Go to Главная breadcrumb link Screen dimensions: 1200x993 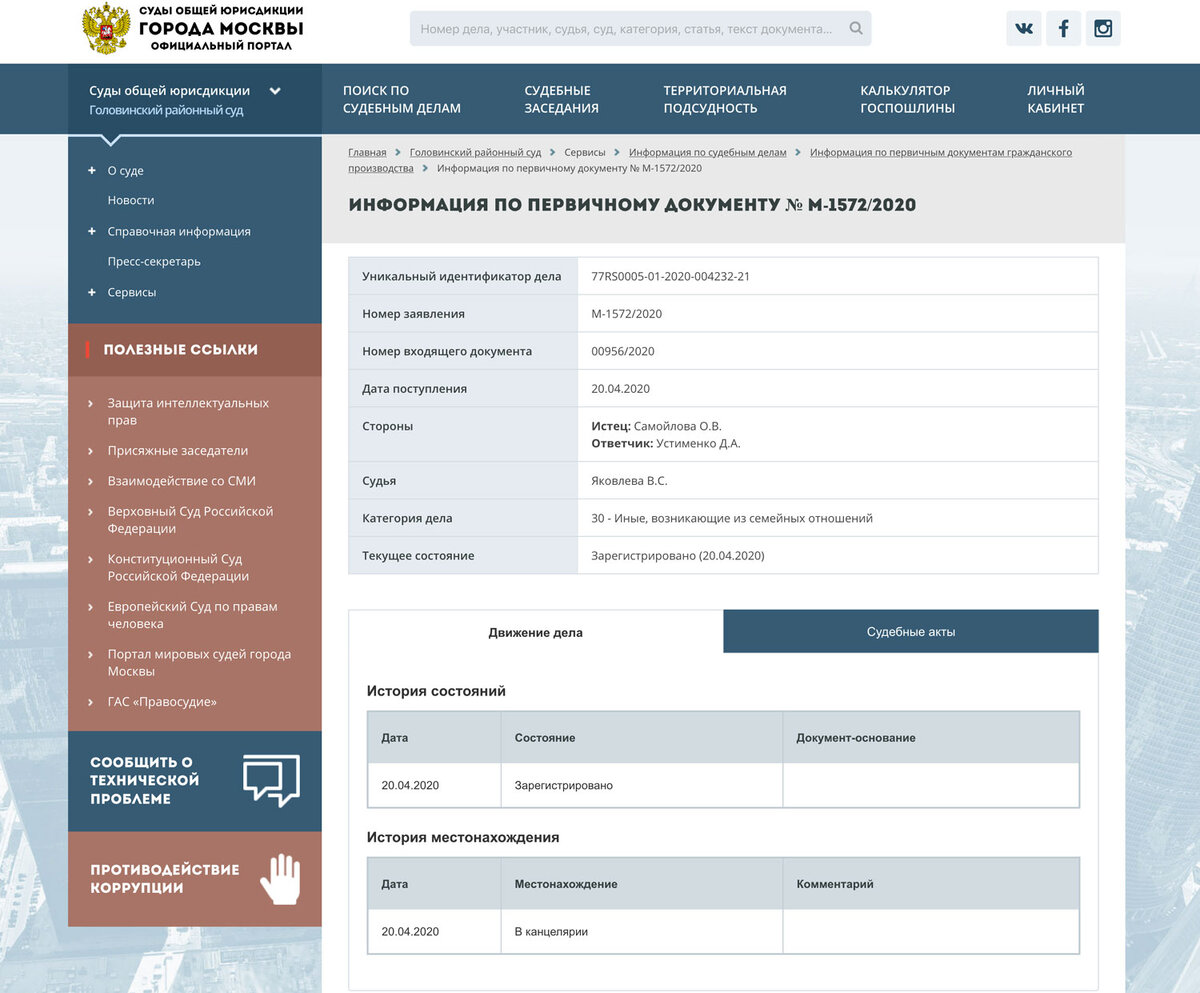(x=367, y=153)
